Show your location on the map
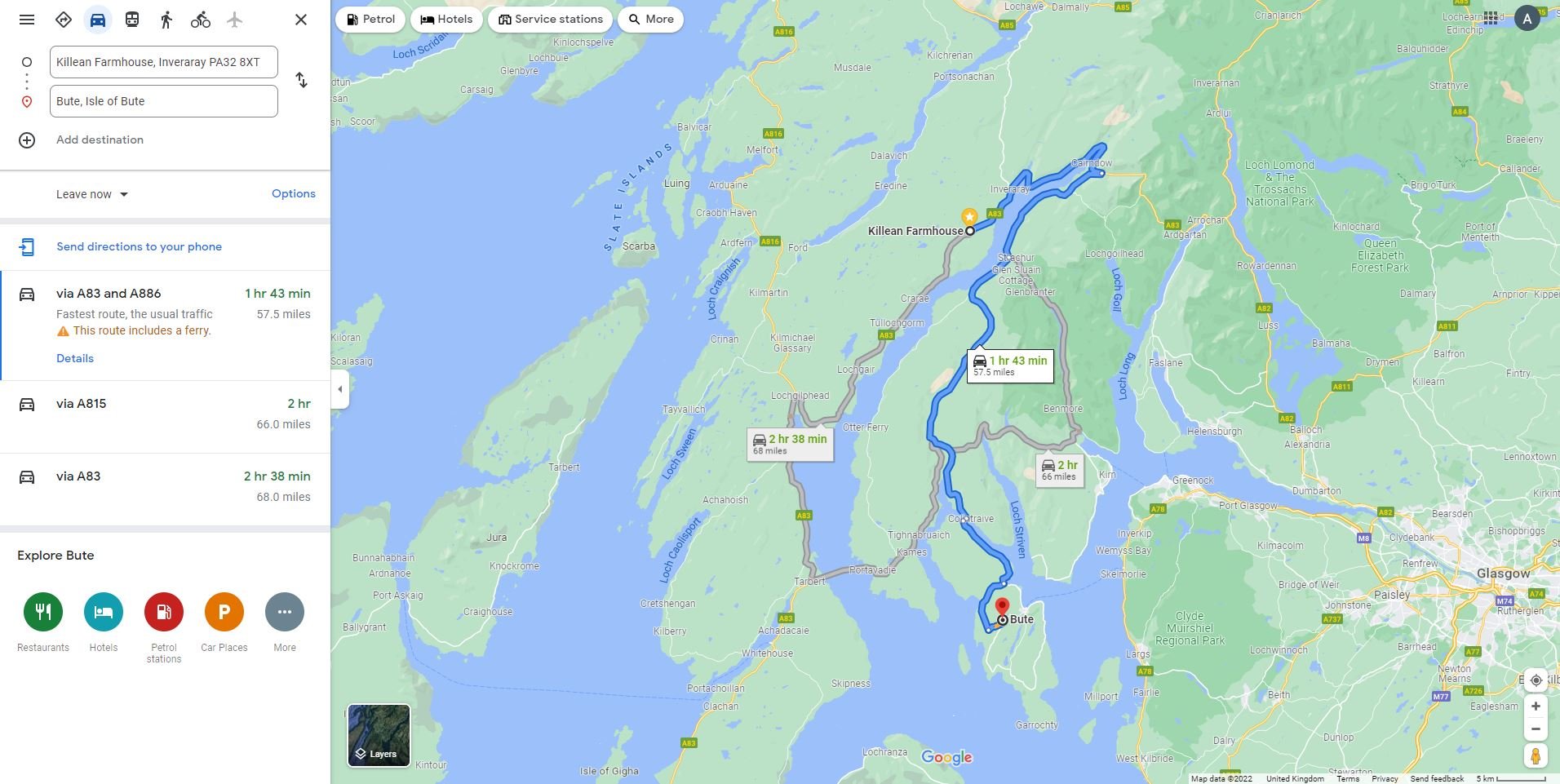The height and width of the screenshot is (784, 1560). (x=1536, y=680)
